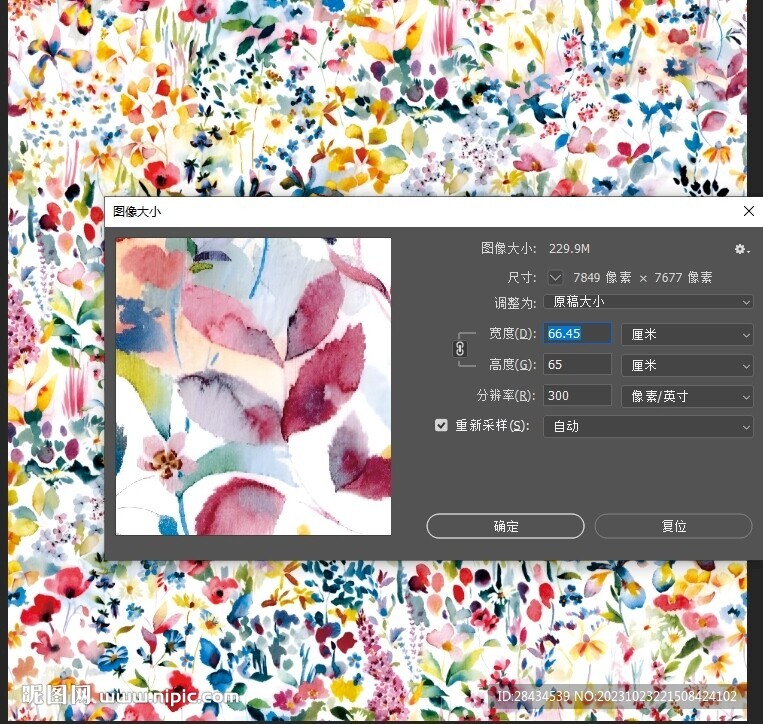The height and width of the screenshot is (724, 763).
Task: Click the 图像大小 dialog title bar
Action: [400, 211]
